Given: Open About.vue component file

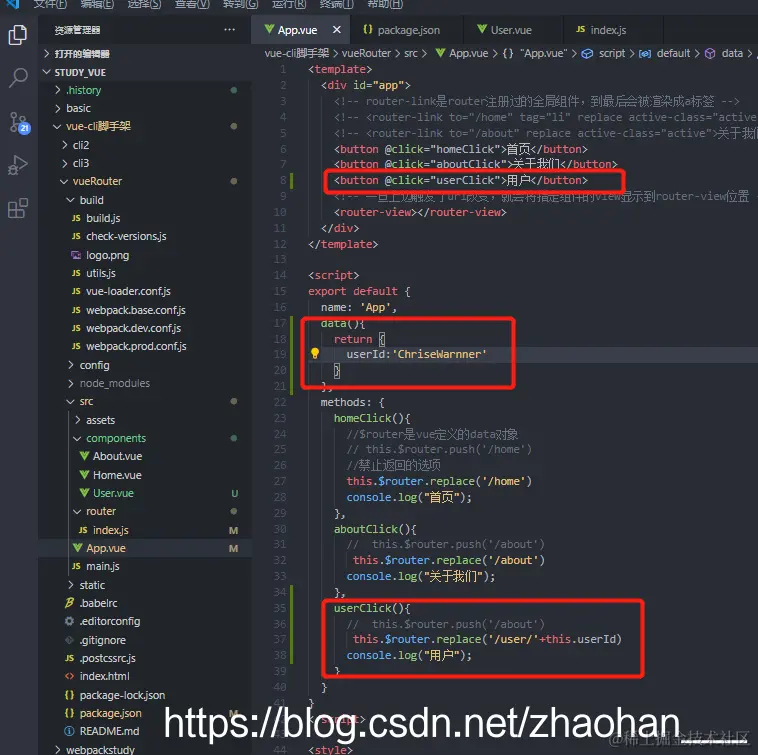Looking at the screenshot, I should (117, 456).
